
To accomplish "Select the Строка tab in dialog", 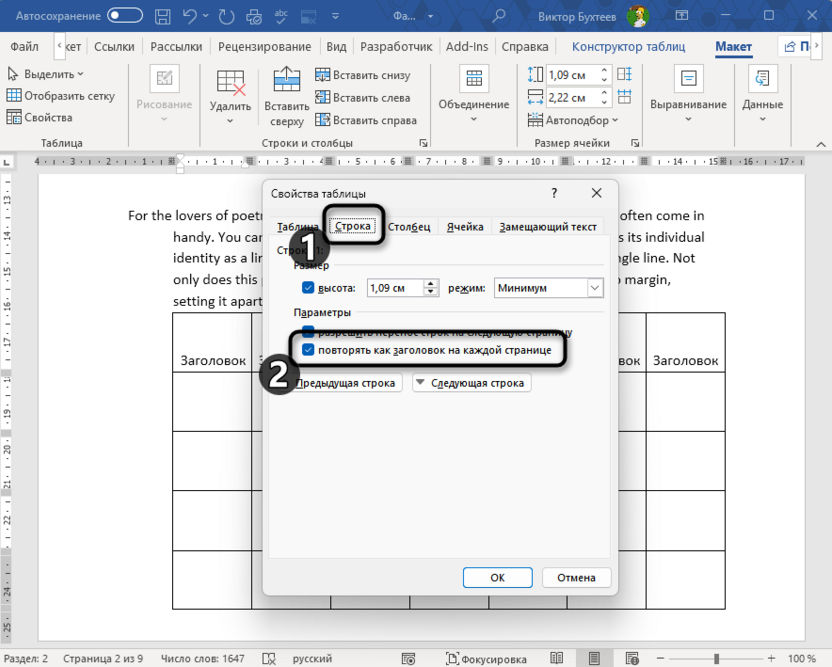I will [352, 226].
